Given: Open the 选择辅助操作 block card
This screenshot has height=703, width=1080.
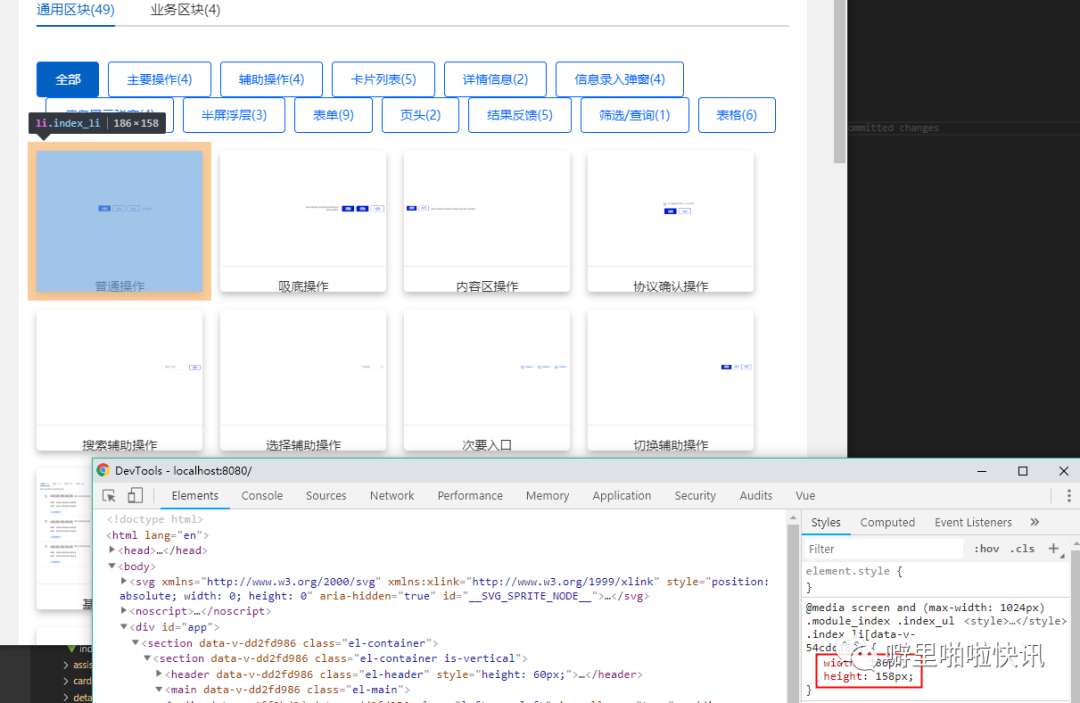Looking at the screenshot, I should pyautogui.click(x=303, y=380).
